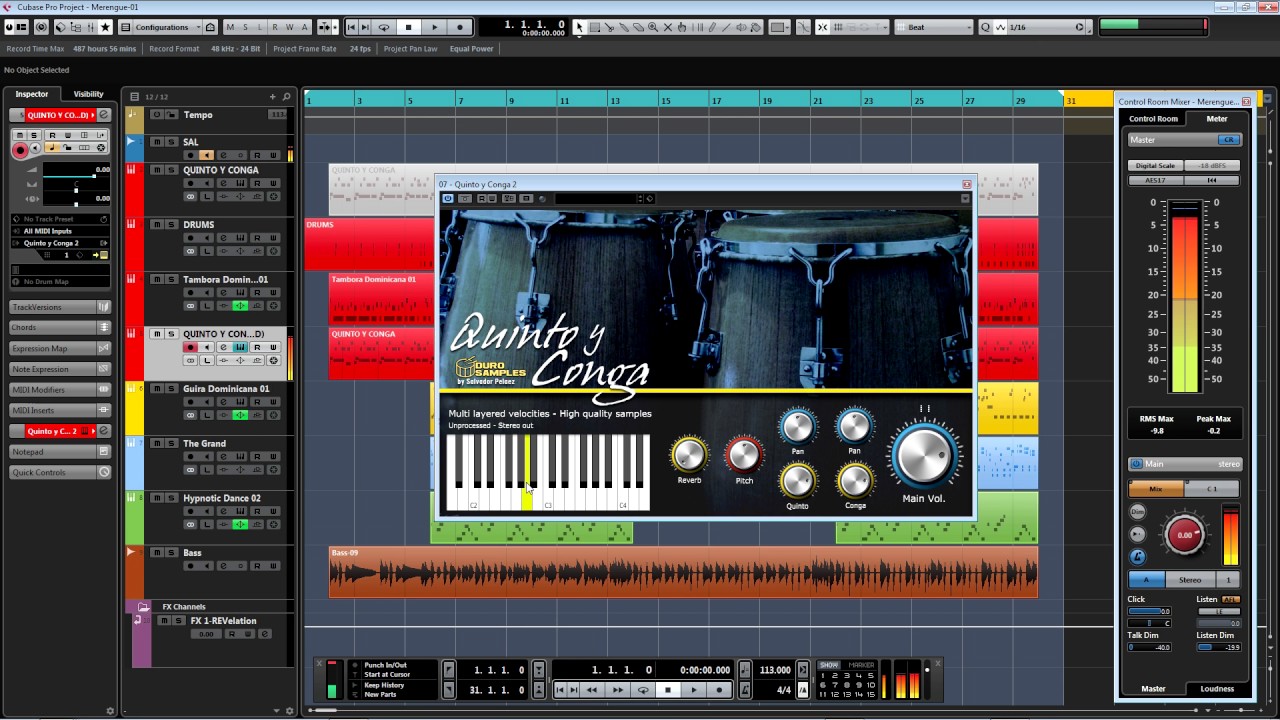Adjust the Control Room level red knob

(1185, 534)
